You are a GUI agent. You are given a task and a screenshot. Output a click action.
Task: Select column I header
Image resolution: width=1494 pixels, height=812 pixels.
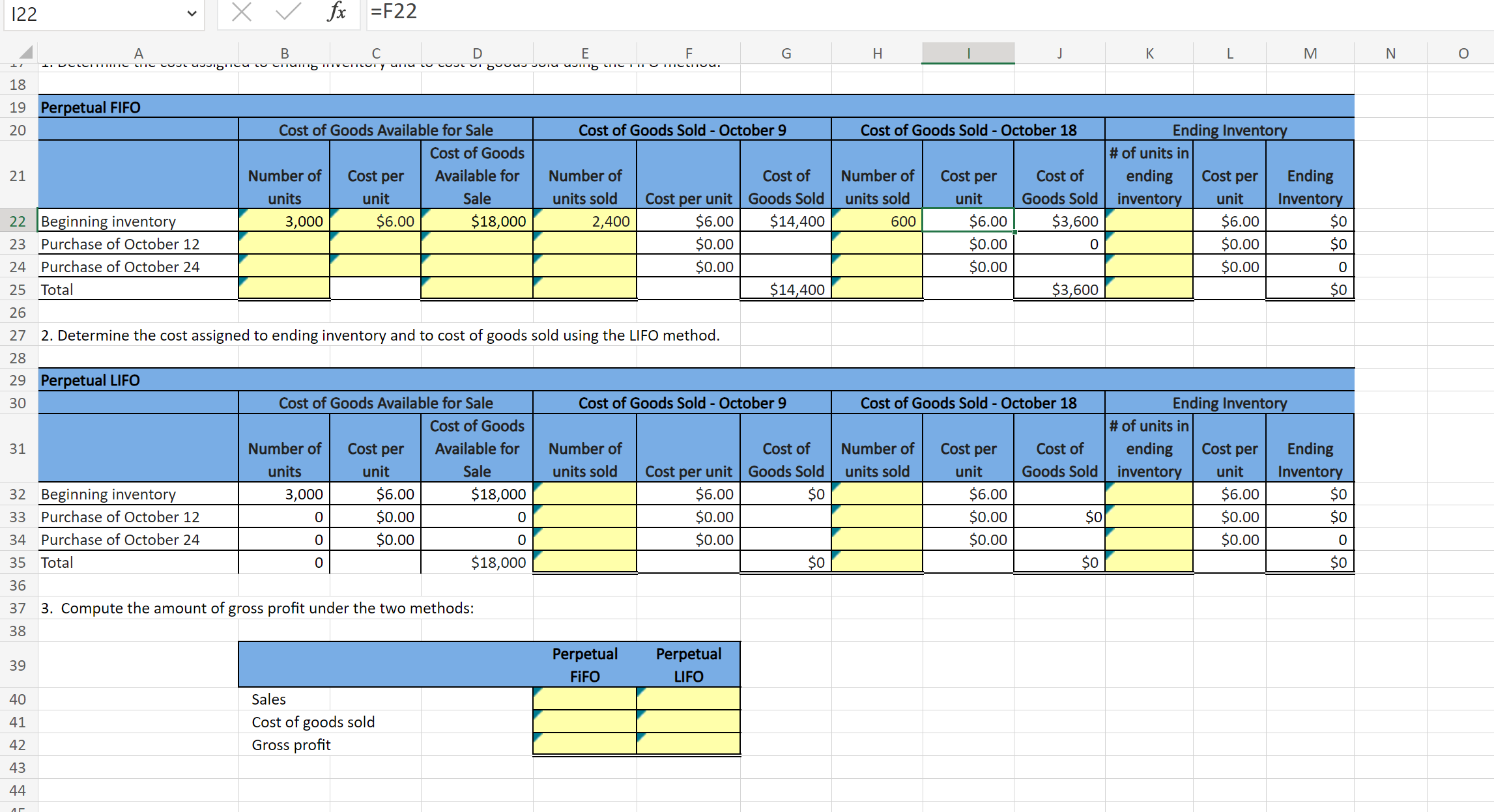[968, 53]
